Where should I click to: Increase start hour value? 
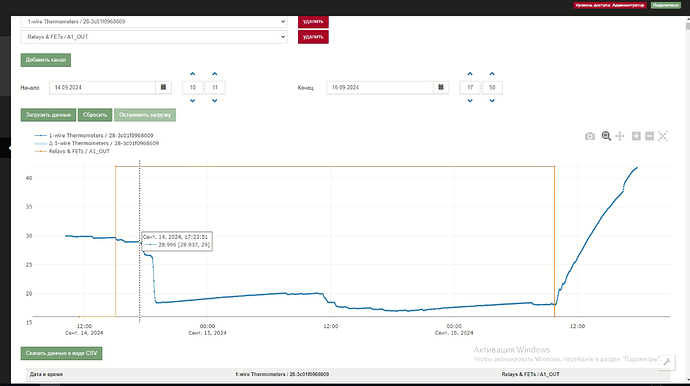192,74
